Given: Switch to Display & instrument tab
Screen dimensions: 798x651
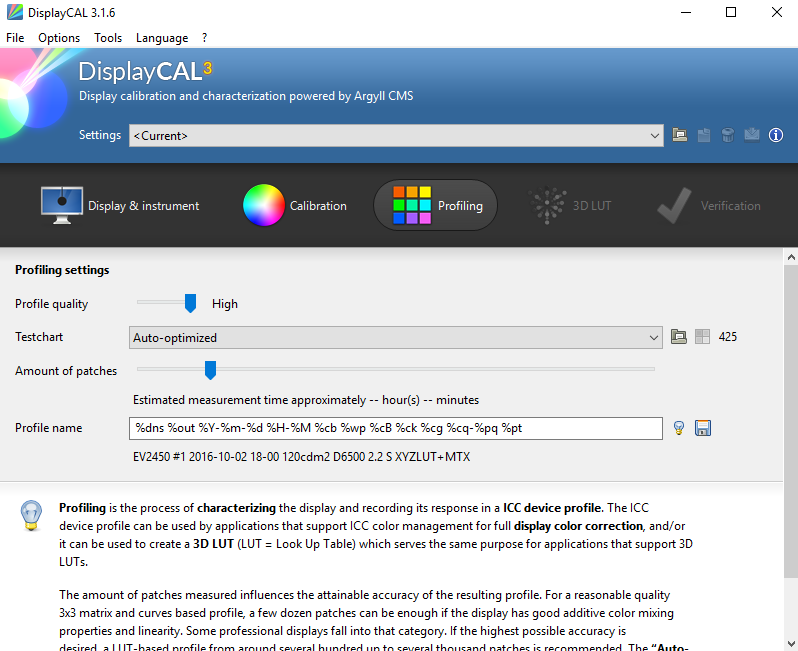Looking at the screenshot, I should point(120,205).
